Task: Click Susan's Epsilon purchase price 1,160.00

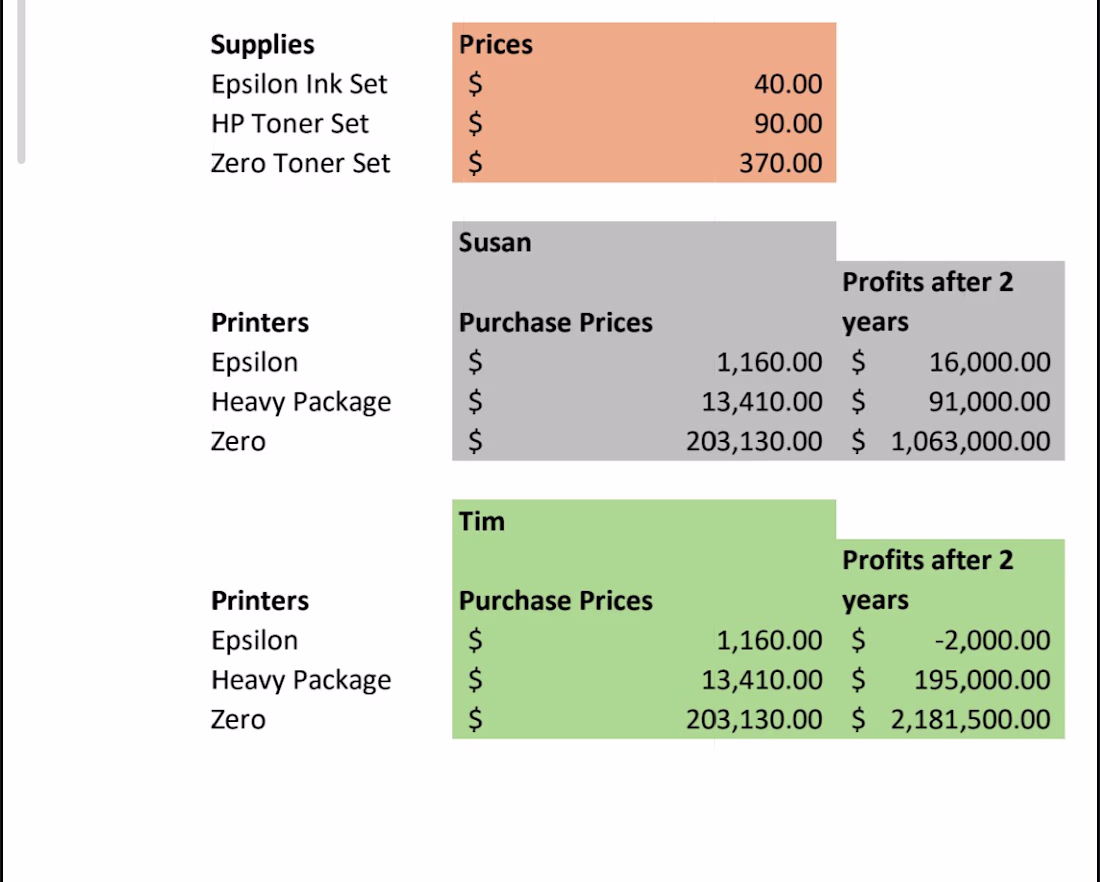Action: click(769, 361)
